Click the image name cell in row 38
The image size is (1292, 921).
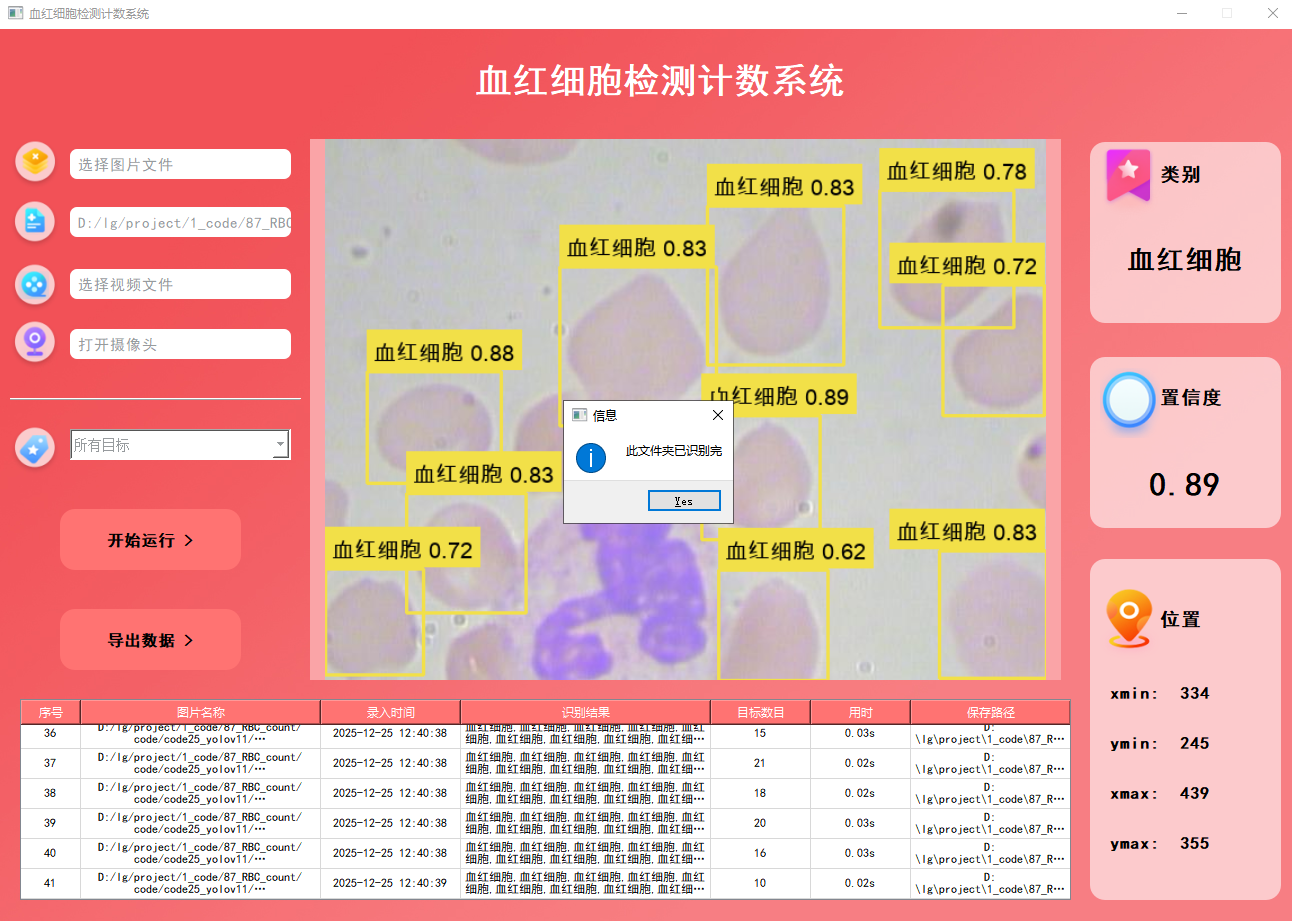click(200, 793)
